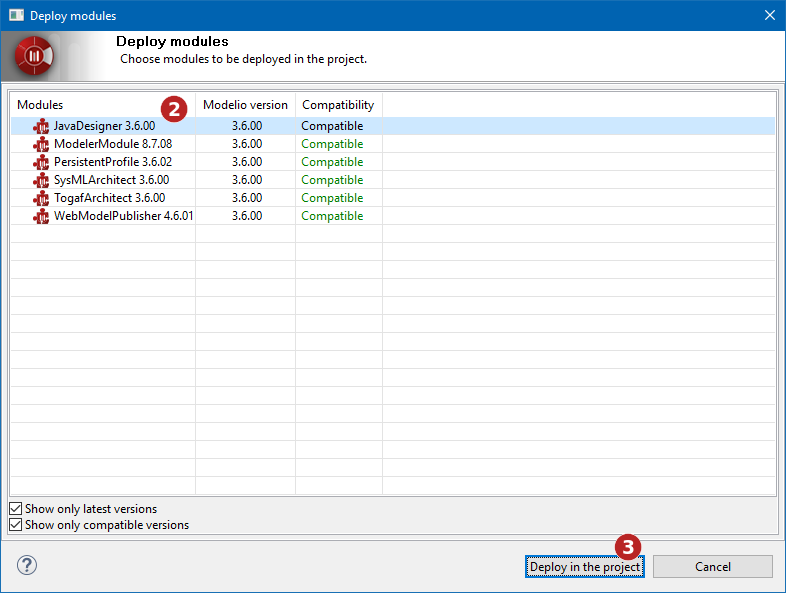The width and height of the screenshot is (786, 593).
Task: Click the Compatibility column header
Action: 338,105
